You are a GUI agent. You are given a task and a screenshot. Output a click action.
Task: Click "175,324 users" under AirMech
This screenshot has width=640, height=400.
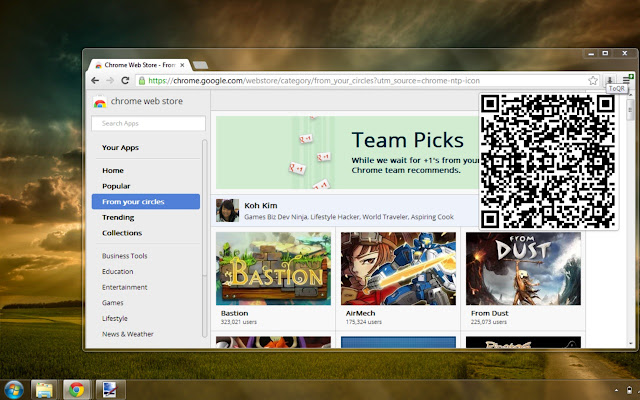(x=364, y=322)
